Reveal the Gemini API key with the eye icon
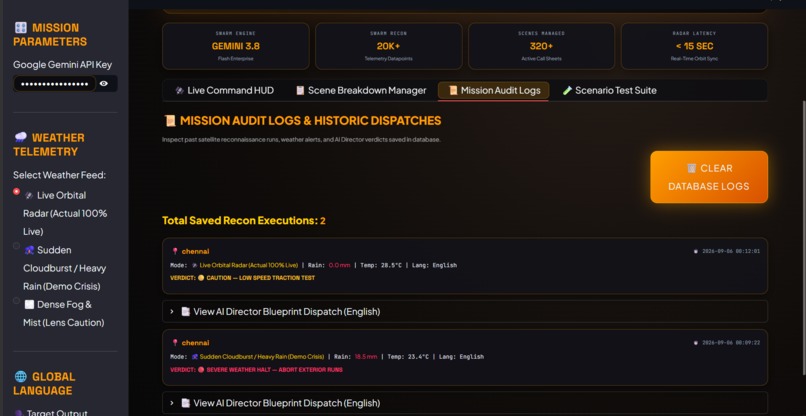 [104, 83]
